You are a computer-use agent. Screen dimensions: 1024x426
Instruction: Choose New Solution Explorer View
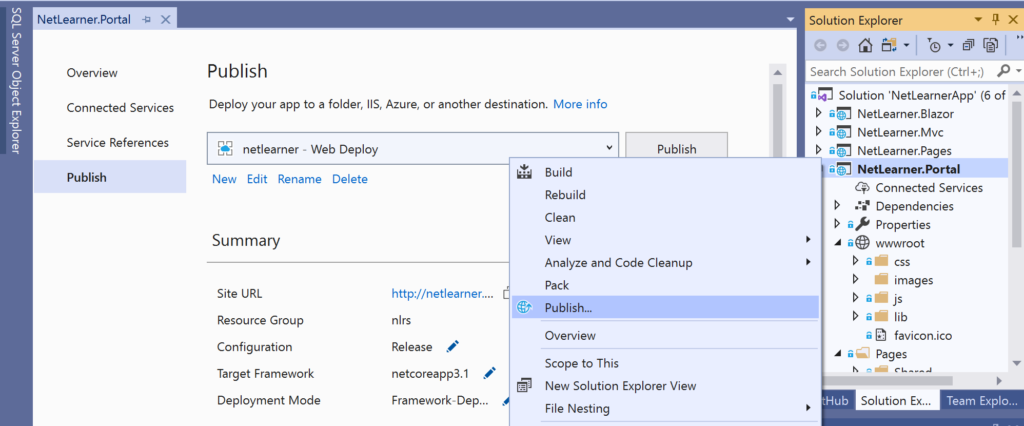665,386
